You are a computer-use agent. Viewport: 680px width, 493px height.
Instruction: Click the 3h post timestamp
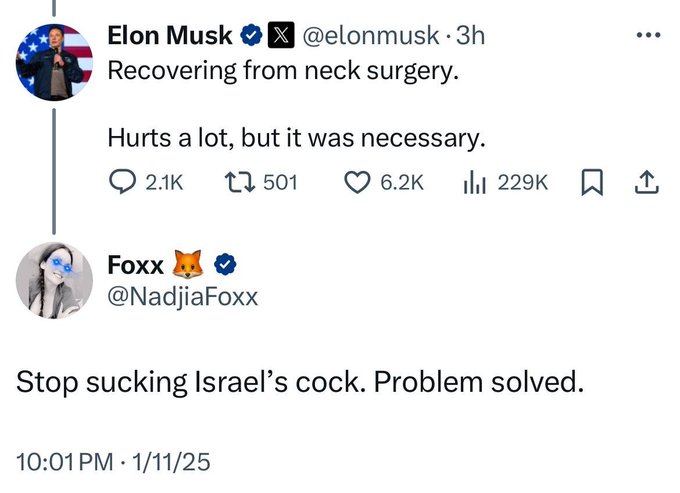[469, 37]
